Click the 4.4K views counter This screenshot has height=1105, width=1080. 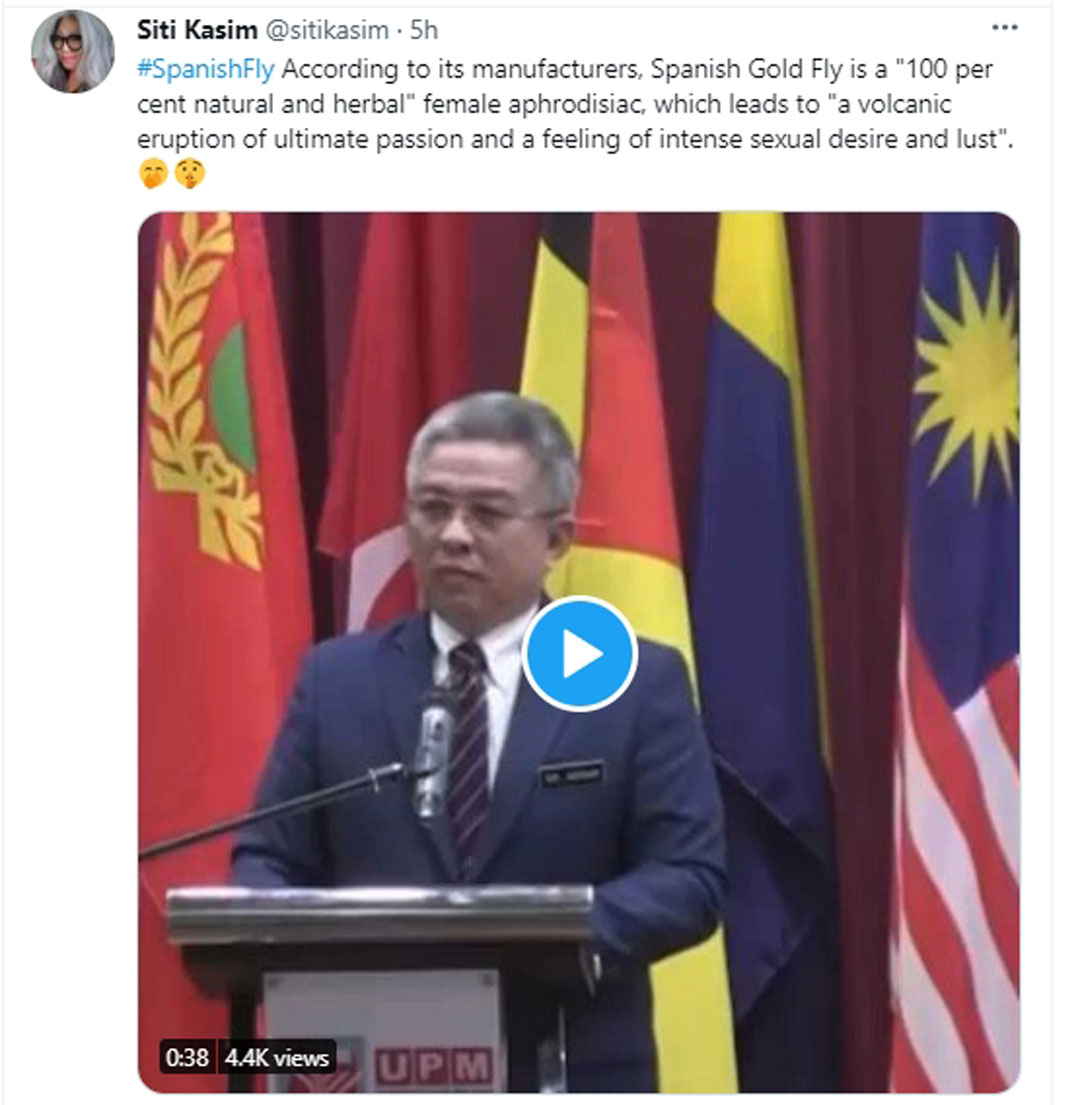coord(277,1057)
